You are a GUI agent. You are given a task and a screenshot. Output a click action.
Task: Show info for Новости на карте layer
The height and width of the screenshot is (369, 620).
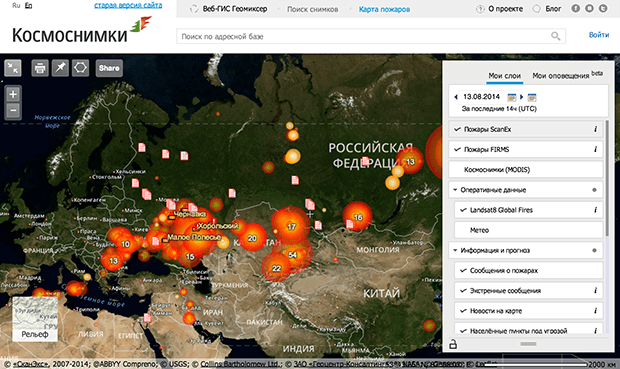[595, 311]
